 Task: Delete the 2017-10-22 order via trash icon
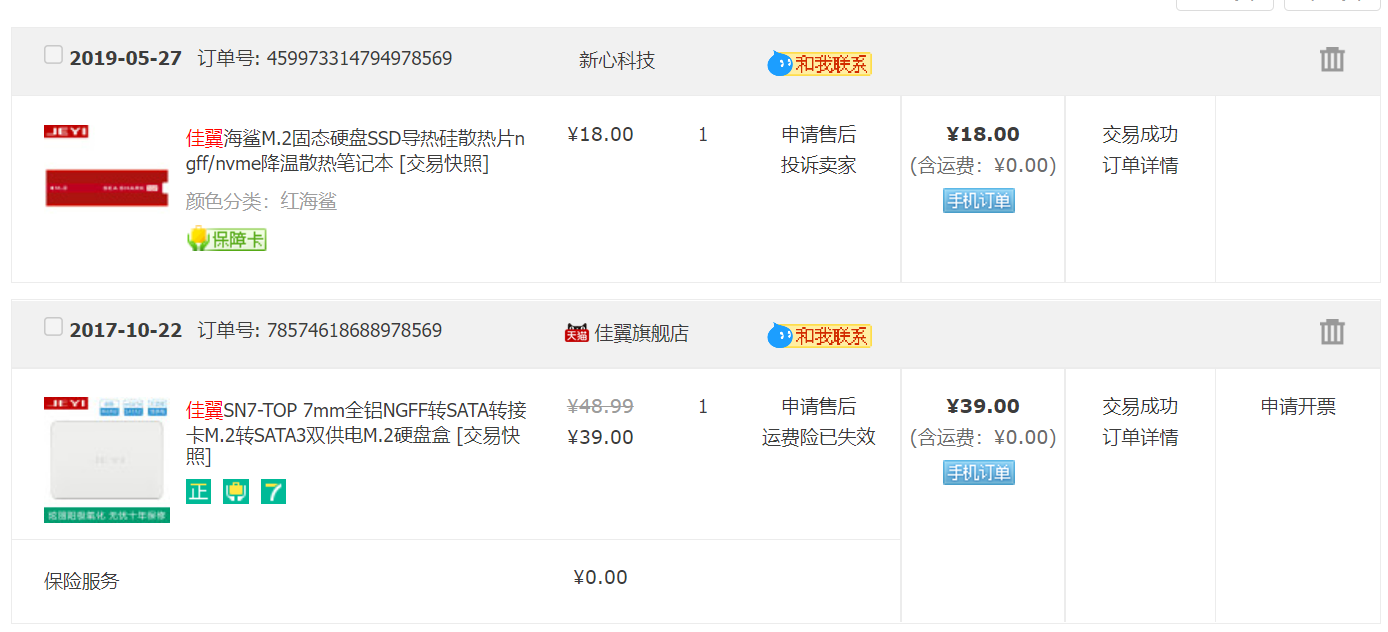[x=1332, y=331]
